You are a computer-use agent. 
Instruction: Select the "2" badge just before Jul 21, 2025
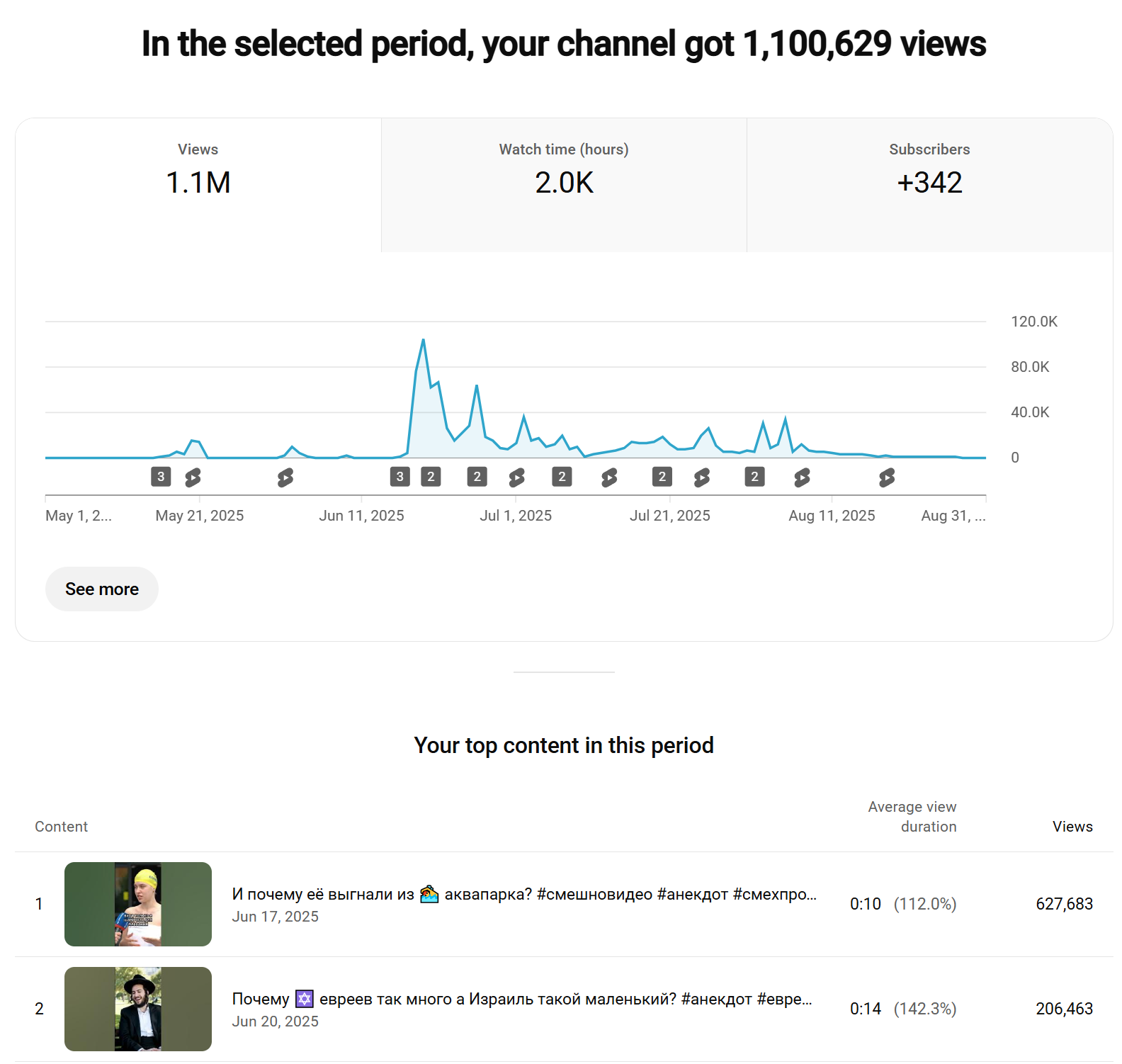tap(662, 477)
